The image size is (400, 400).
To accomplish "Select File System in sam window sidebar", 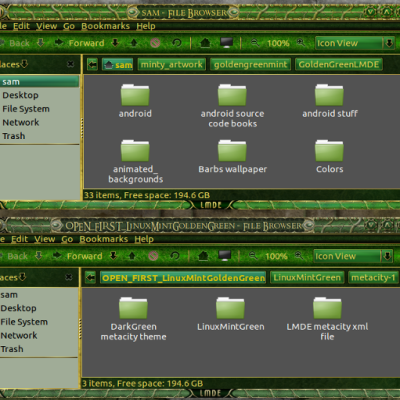I will tap(39, 109).
